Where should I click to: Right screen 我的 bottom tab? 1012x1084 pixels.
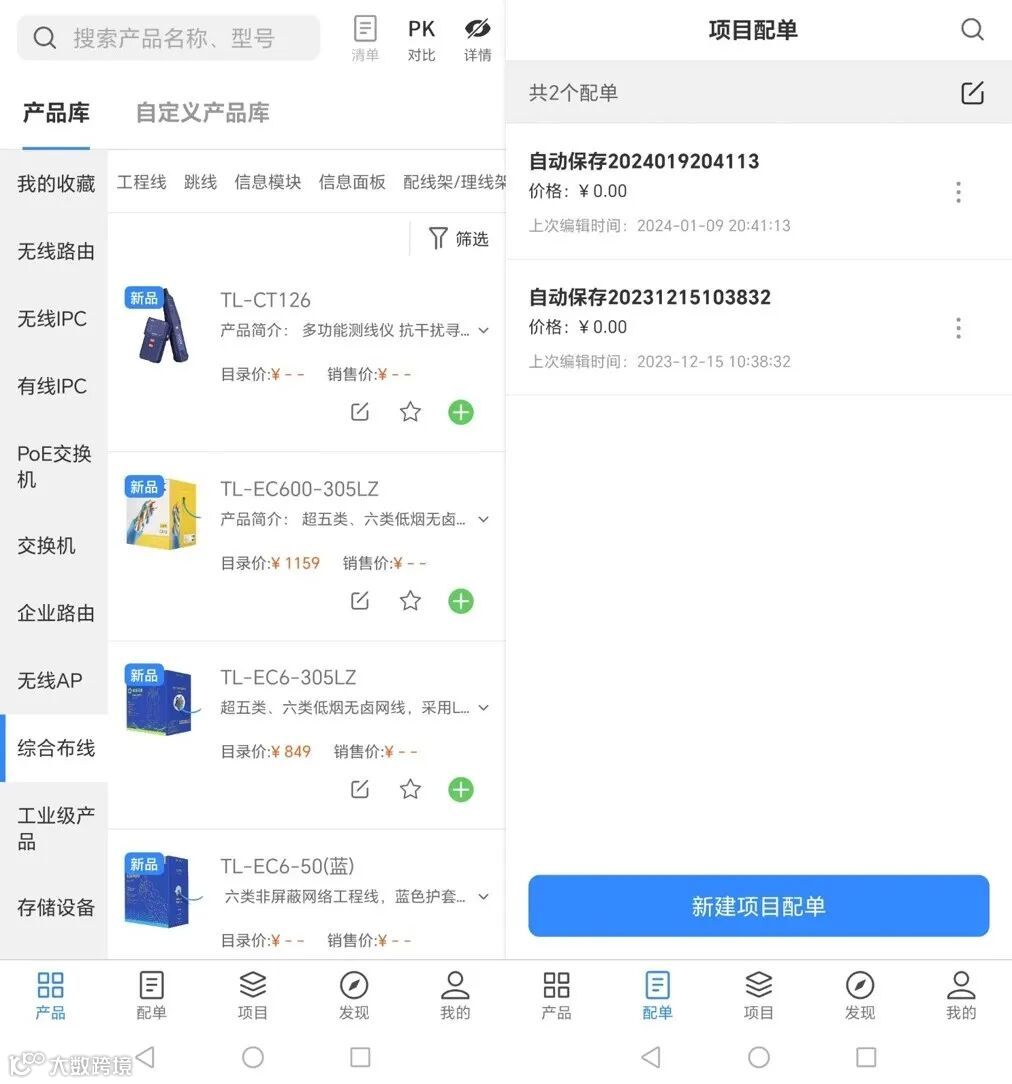pyautogui.click(x=961, y=996)
